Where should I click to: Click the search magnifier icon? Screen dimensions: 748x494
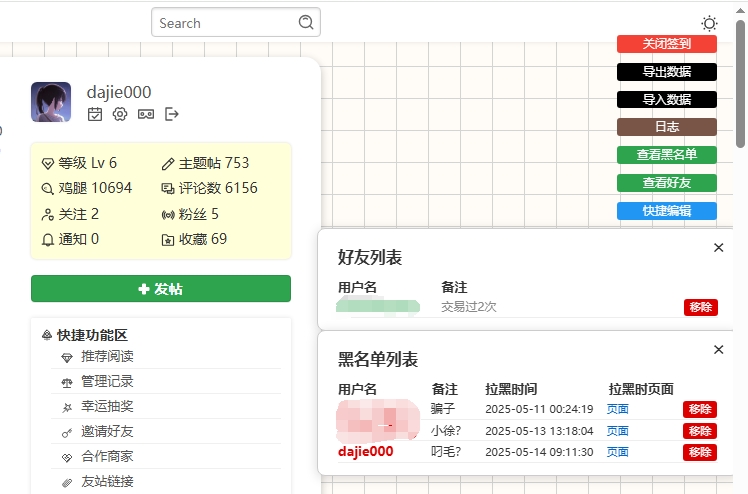(x=306, y=22)
